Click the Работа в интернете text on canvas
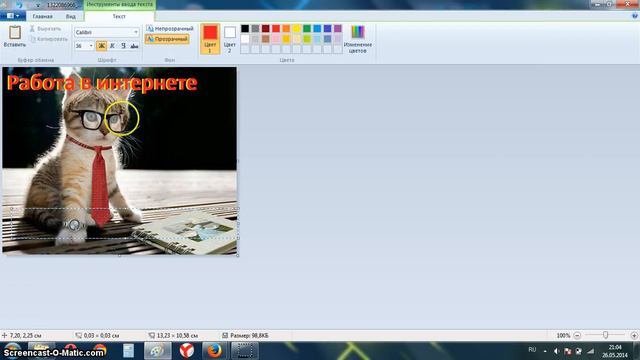This screenshot has width=640, height=360. [102, 83]
